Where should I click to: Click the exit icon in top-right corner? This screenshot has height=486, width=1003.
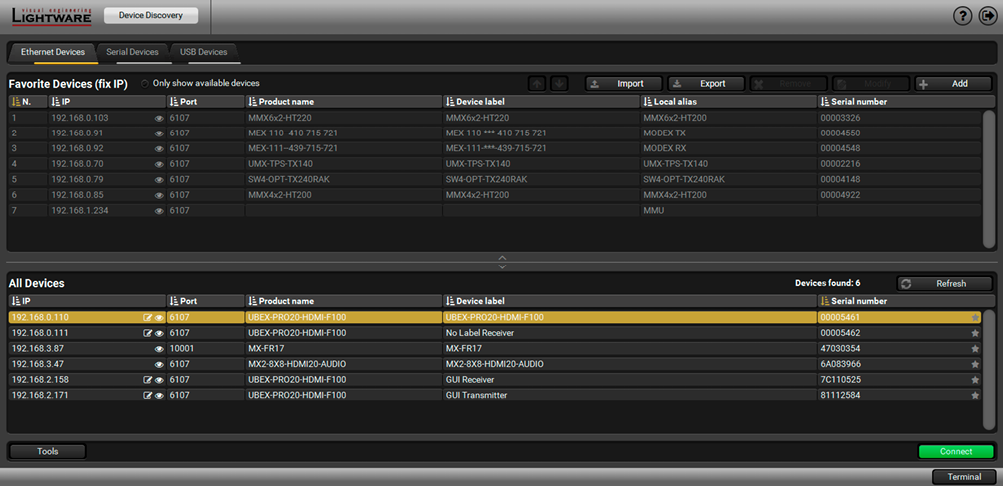[x=987, y=16]
